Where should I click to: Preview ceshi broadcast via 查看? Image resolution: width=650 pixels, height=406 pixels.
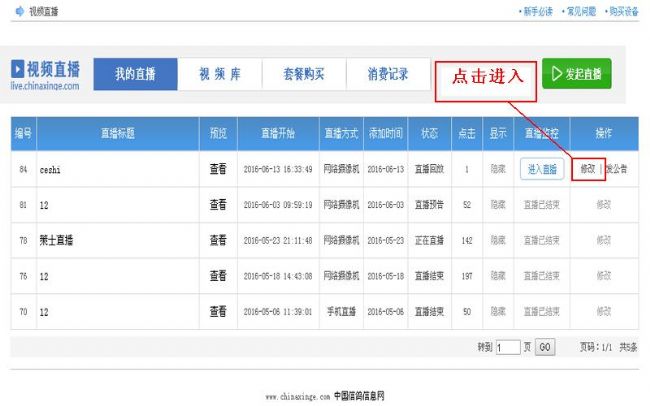pyautogui.click(x=218, y=169)
